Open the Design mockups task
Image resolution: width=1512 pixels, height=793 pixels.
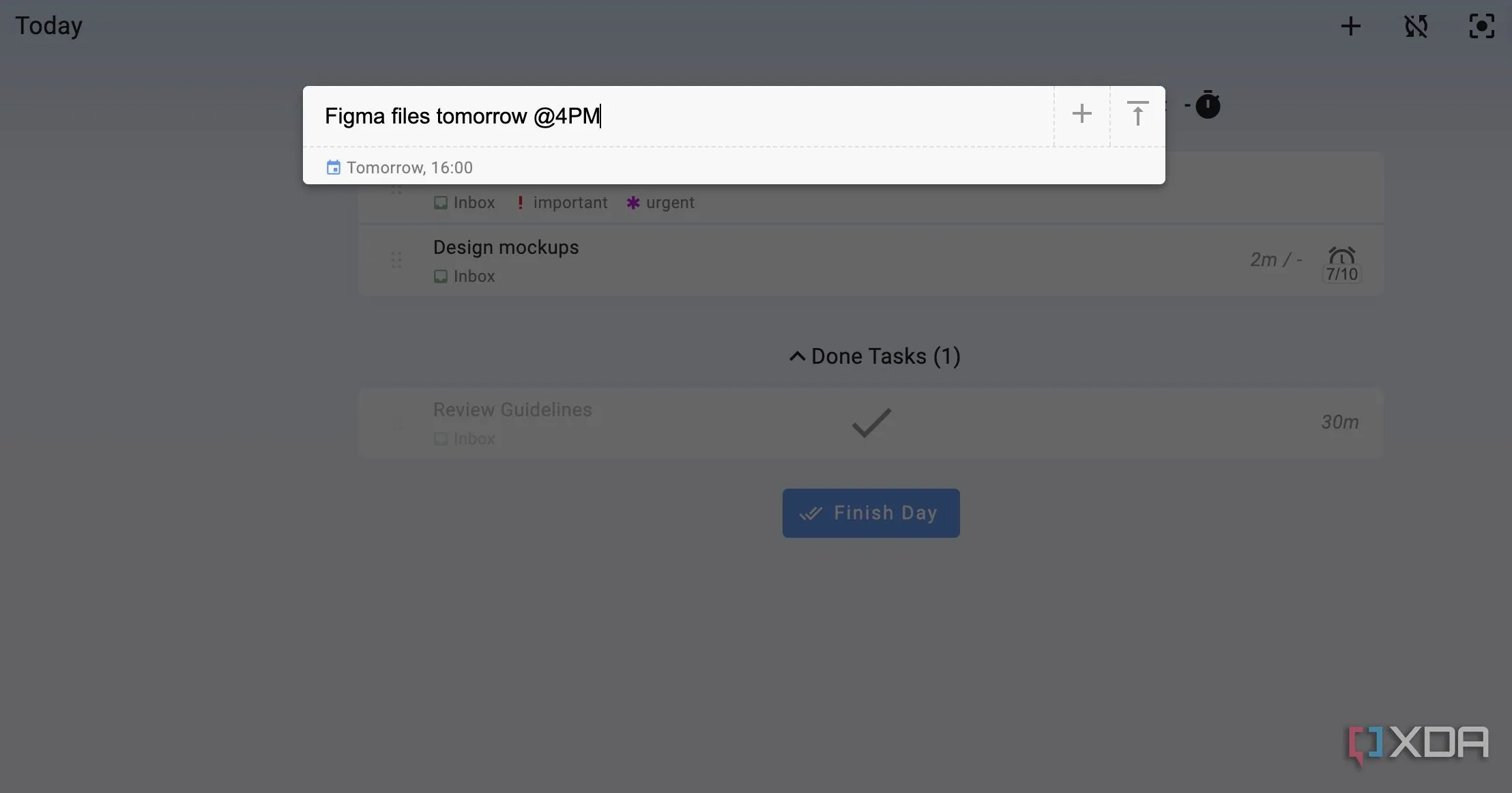pos(506,247)
